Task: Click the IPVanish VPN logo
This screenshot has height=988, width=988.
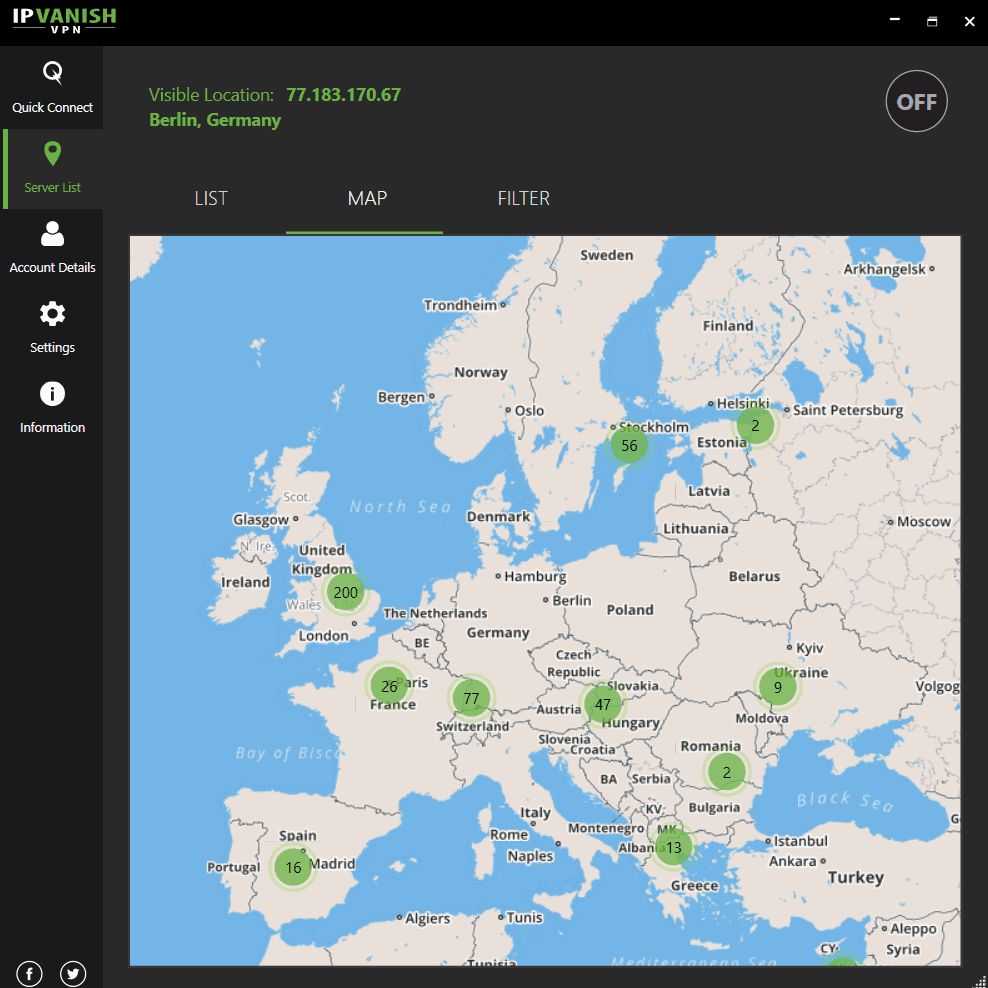Action: [x=64, y=20]
